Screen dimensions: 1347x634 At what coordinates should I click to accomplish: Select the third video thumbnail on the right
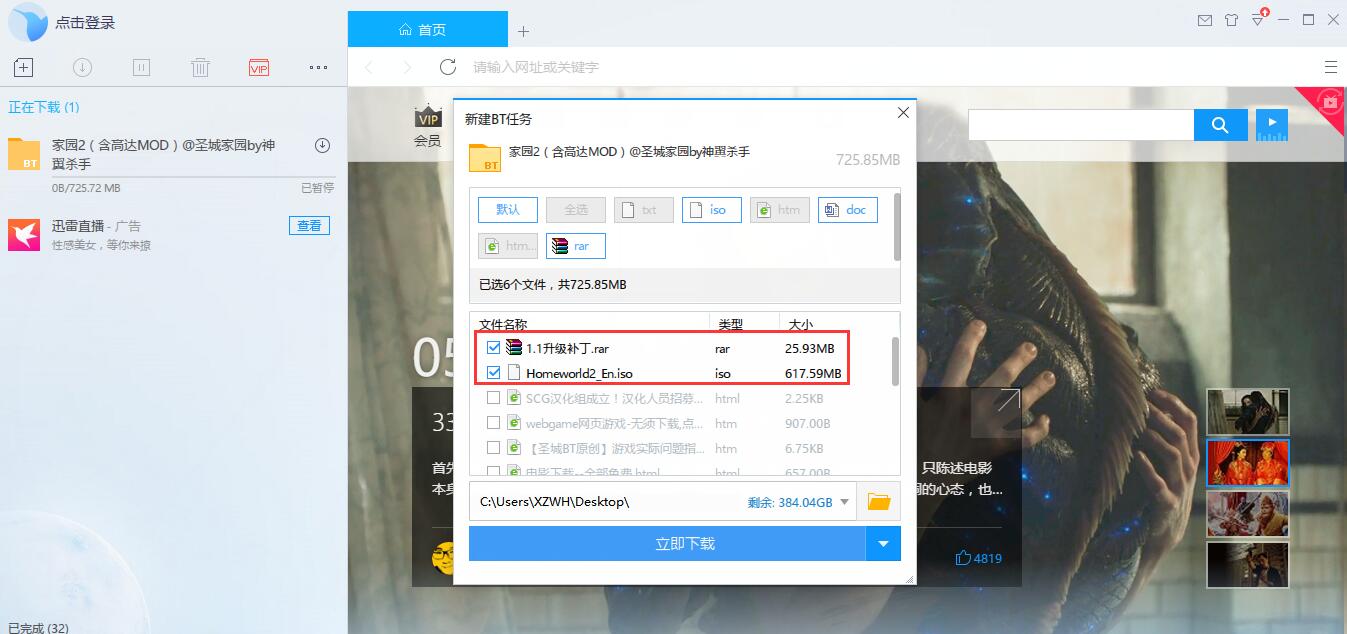(1248, 514)
